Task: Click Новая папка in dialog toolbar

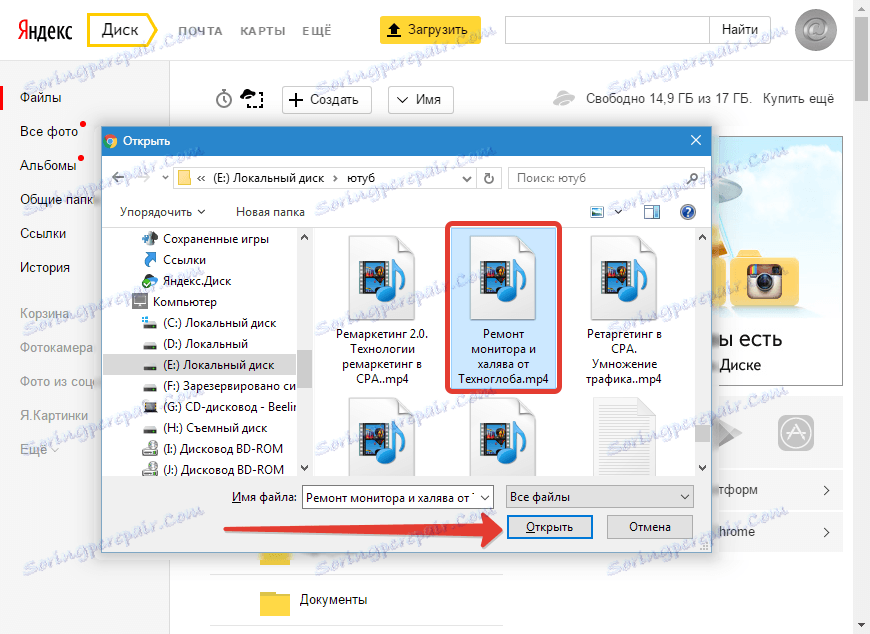Action: click(270, 212)
